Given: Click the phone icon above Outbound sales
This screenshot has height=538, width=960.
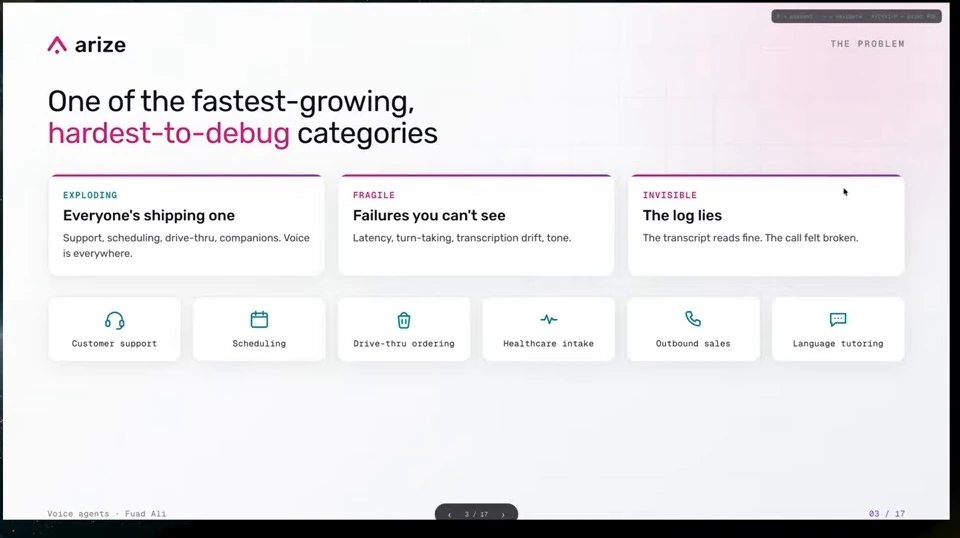Looking at the screenshot, I should (x=693, y=319).
